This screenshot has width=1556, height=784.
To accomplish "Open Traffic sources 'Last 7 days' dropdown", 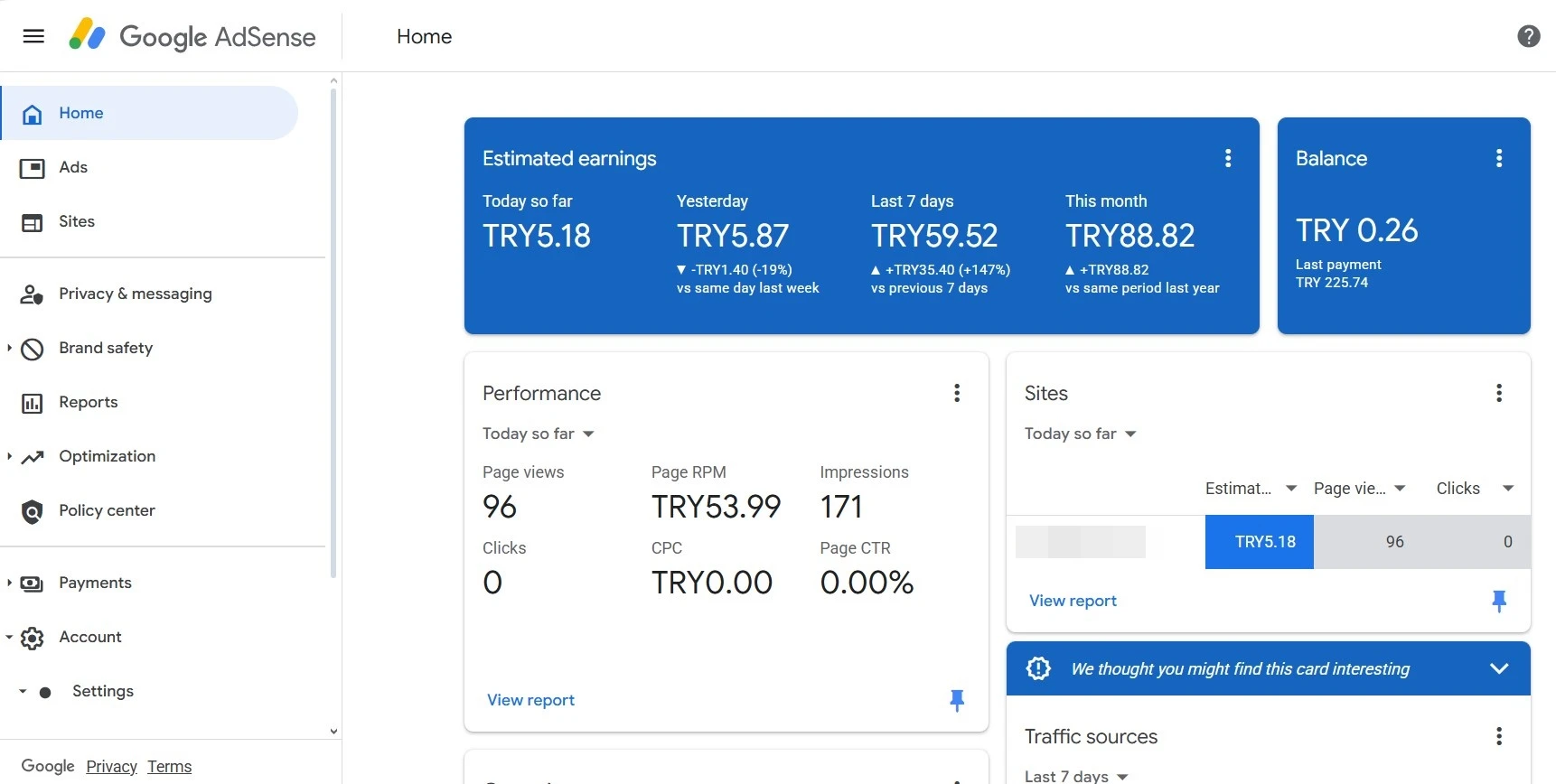I will (x=1076, y=776).
